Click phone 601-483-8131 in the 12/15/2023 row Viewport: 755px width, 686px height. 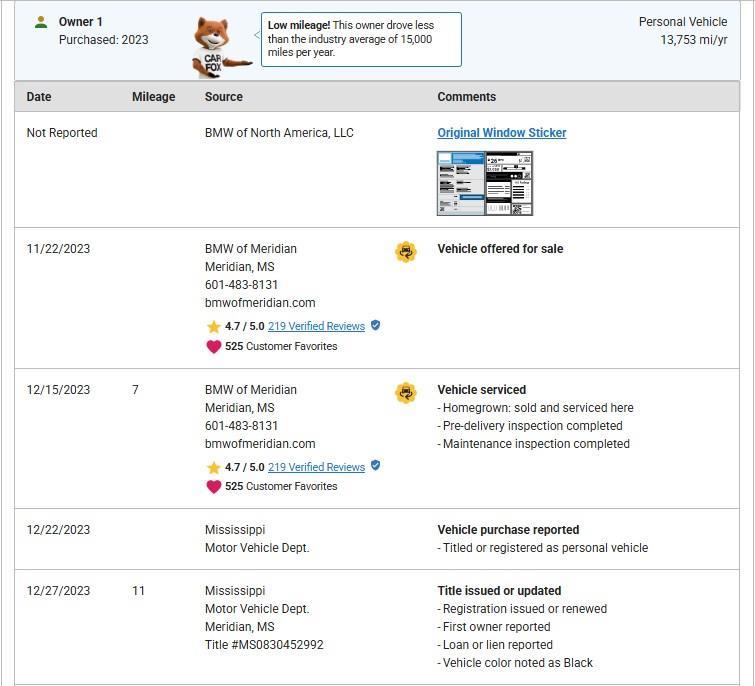[x=241, y=426]
